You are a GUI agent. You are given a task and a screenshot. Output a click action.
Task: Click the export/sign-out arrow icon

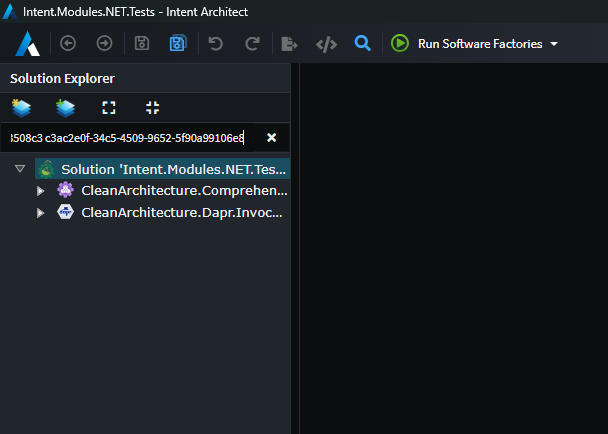tap(290, 44)
